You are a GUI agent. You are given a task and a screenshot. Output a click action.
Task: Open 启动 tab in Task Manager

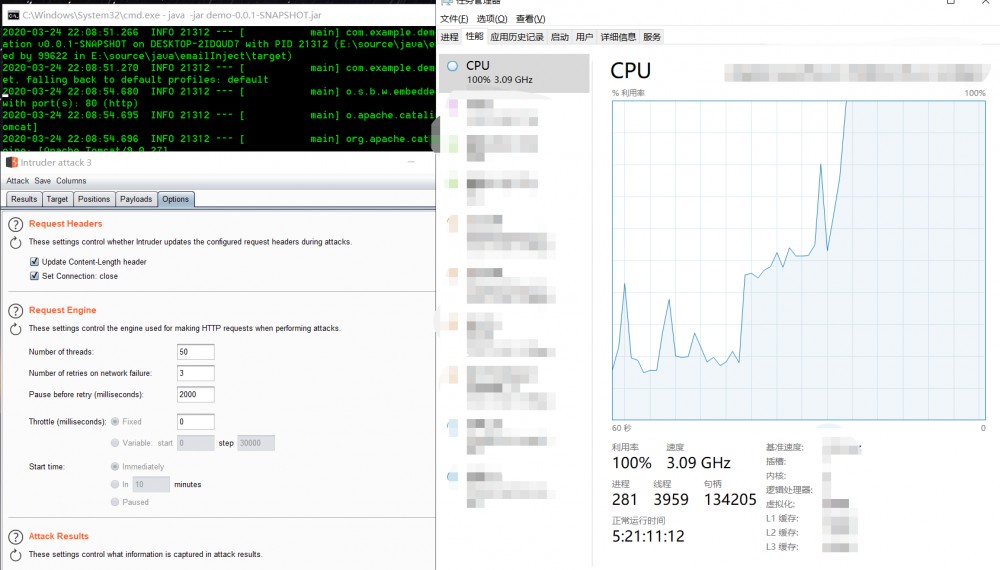(559, 37)
